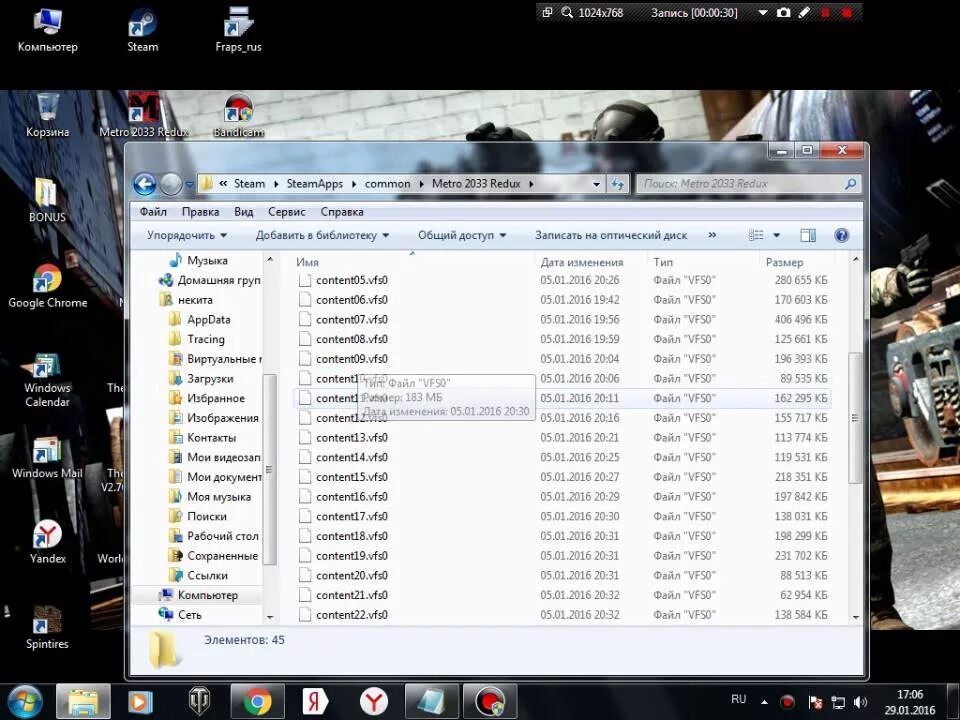The image size is (960, 720).
Task: Launch the Yandex desktop shortcut
Action: tap(48, 541)
